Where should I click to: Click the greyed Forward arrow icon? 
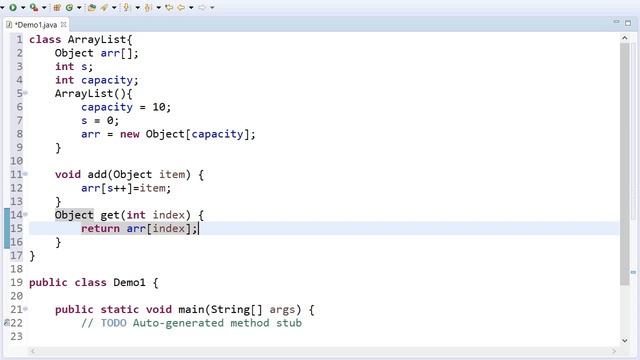click(x=202, y=7)
